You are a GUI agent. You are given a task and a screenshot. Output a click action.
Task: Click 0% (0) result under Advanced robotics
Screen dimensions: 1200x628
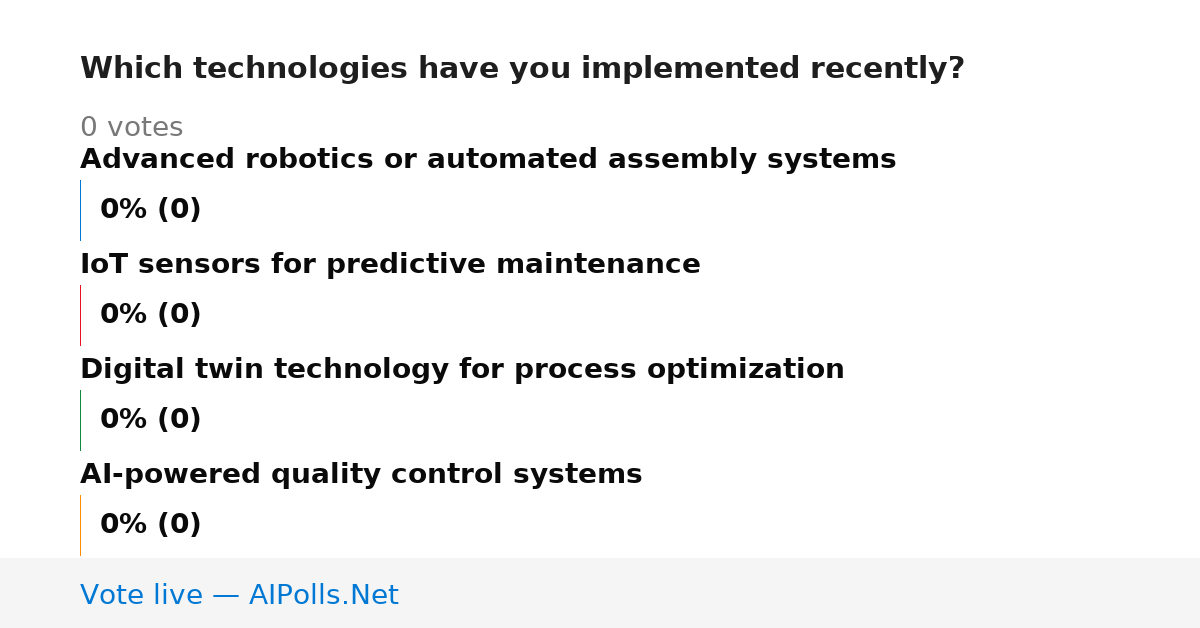tap(150, 210)
